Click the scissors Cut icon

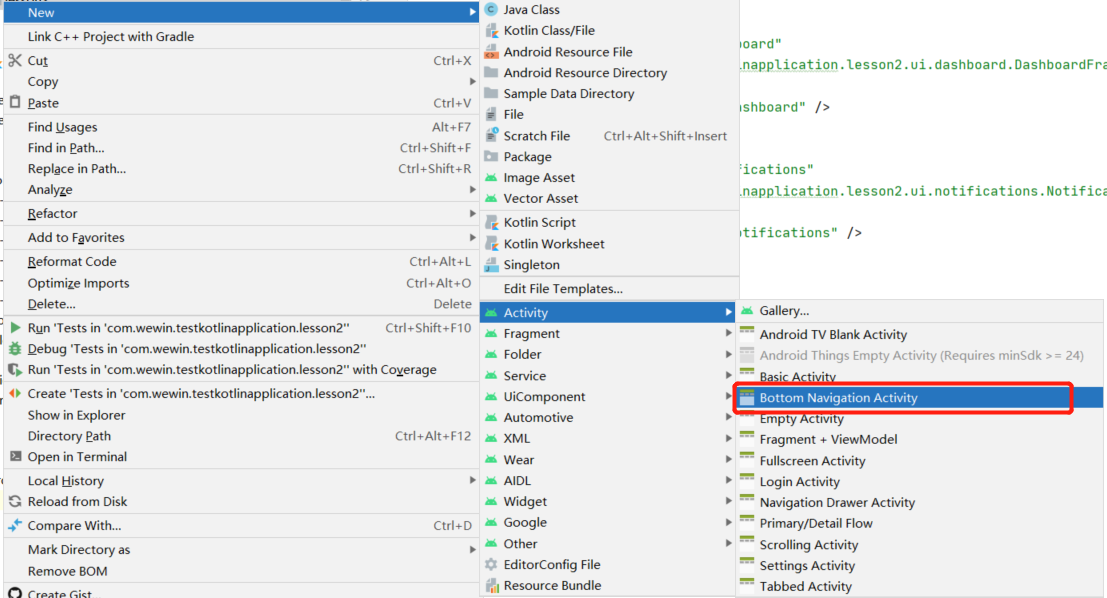[x=15, y=61]
